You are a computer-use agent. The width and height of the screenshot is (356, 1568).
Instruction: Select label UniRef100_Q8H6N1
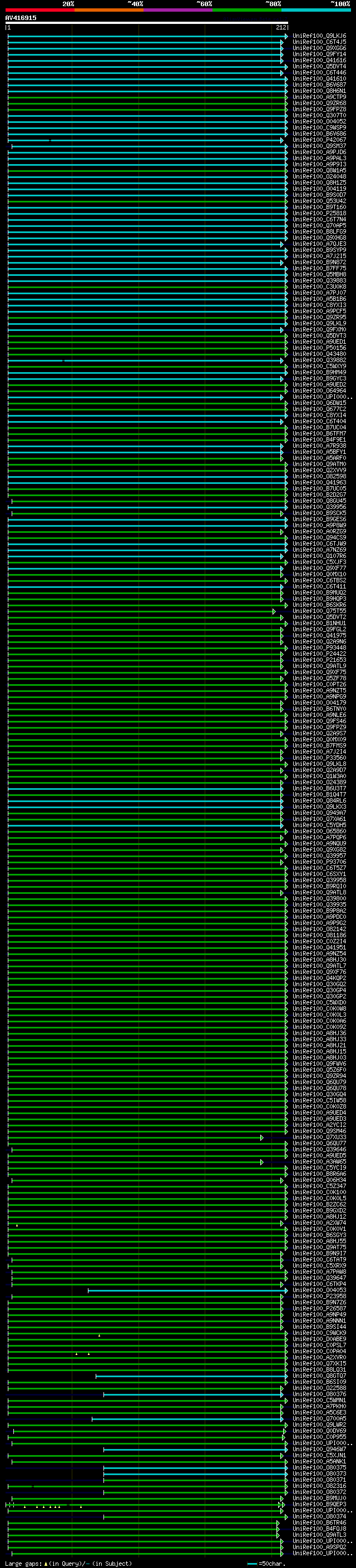click(319, 91)
